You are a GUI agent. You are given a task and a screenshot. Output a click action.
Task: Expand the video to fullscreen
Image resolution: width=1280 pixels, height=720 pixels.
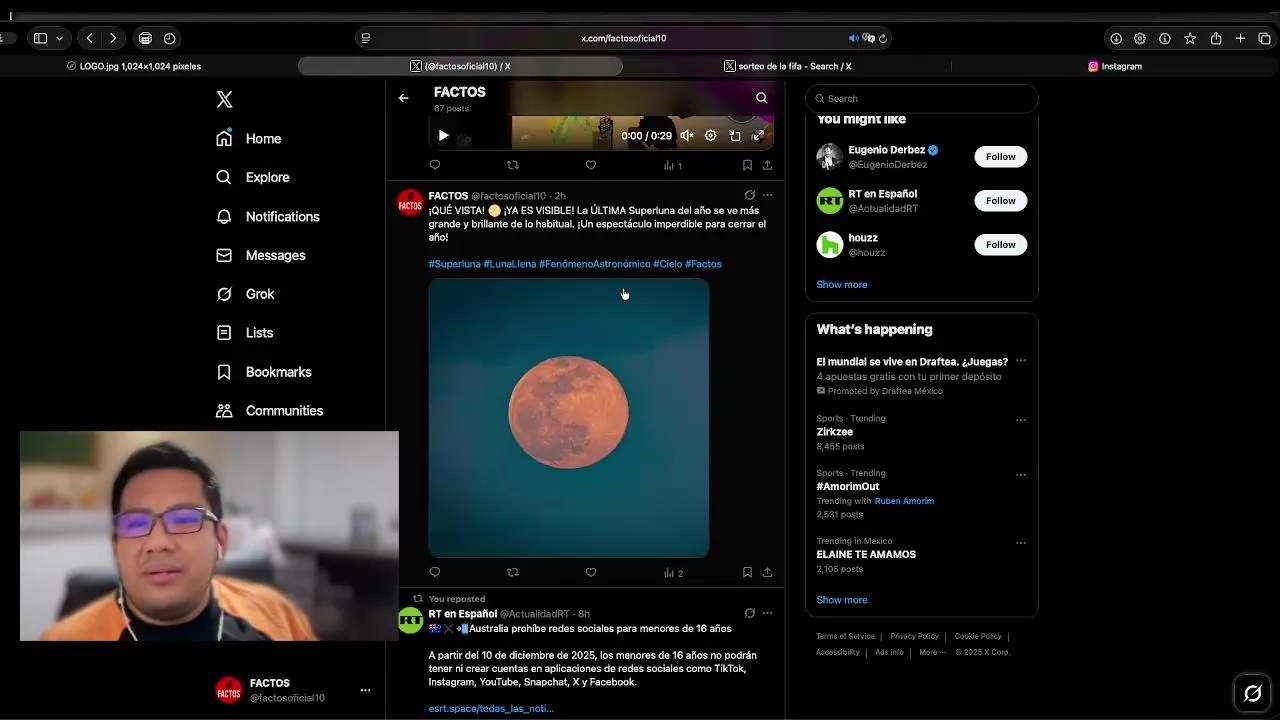tap(758, 136)
